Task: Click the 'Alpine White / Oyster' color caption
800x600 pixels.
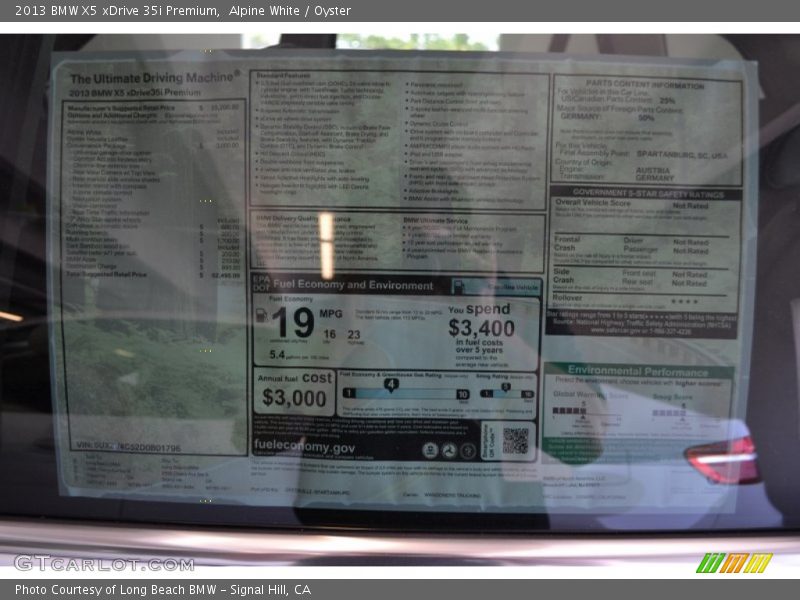Action: point(290,11)
